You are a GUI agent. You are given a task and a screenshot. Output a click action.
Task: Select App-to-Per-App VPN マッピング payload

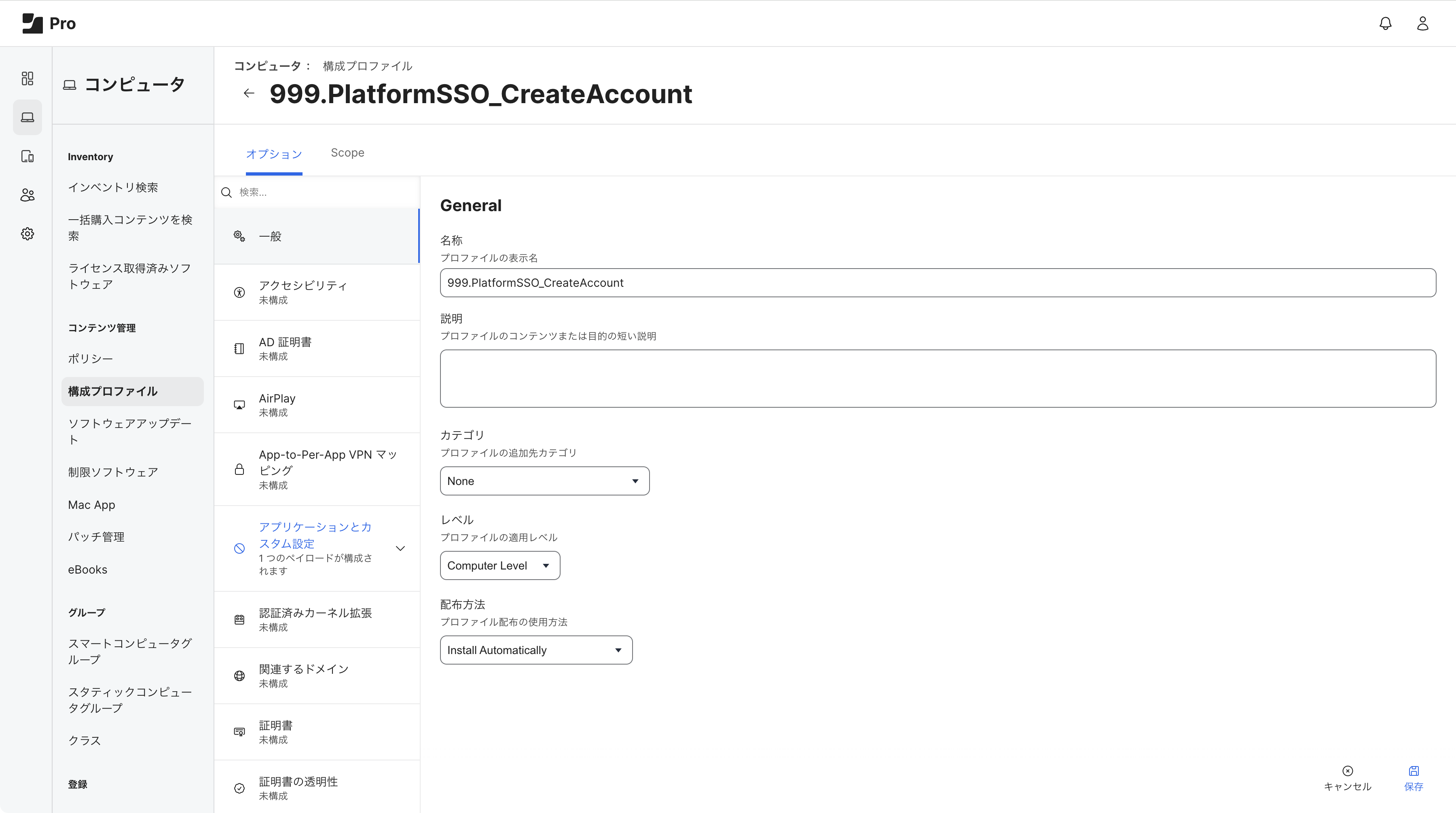317,469
